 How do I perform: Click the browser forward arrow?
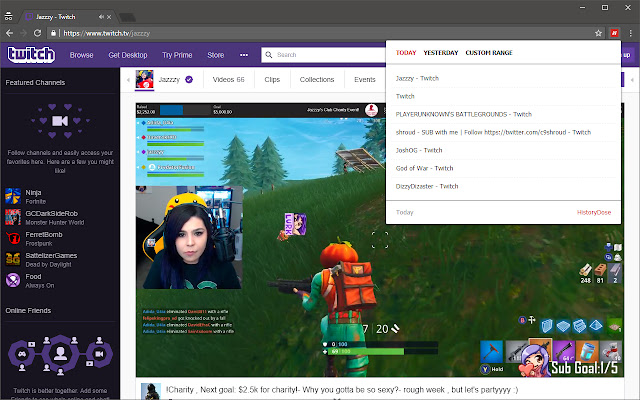pos(23,33)
